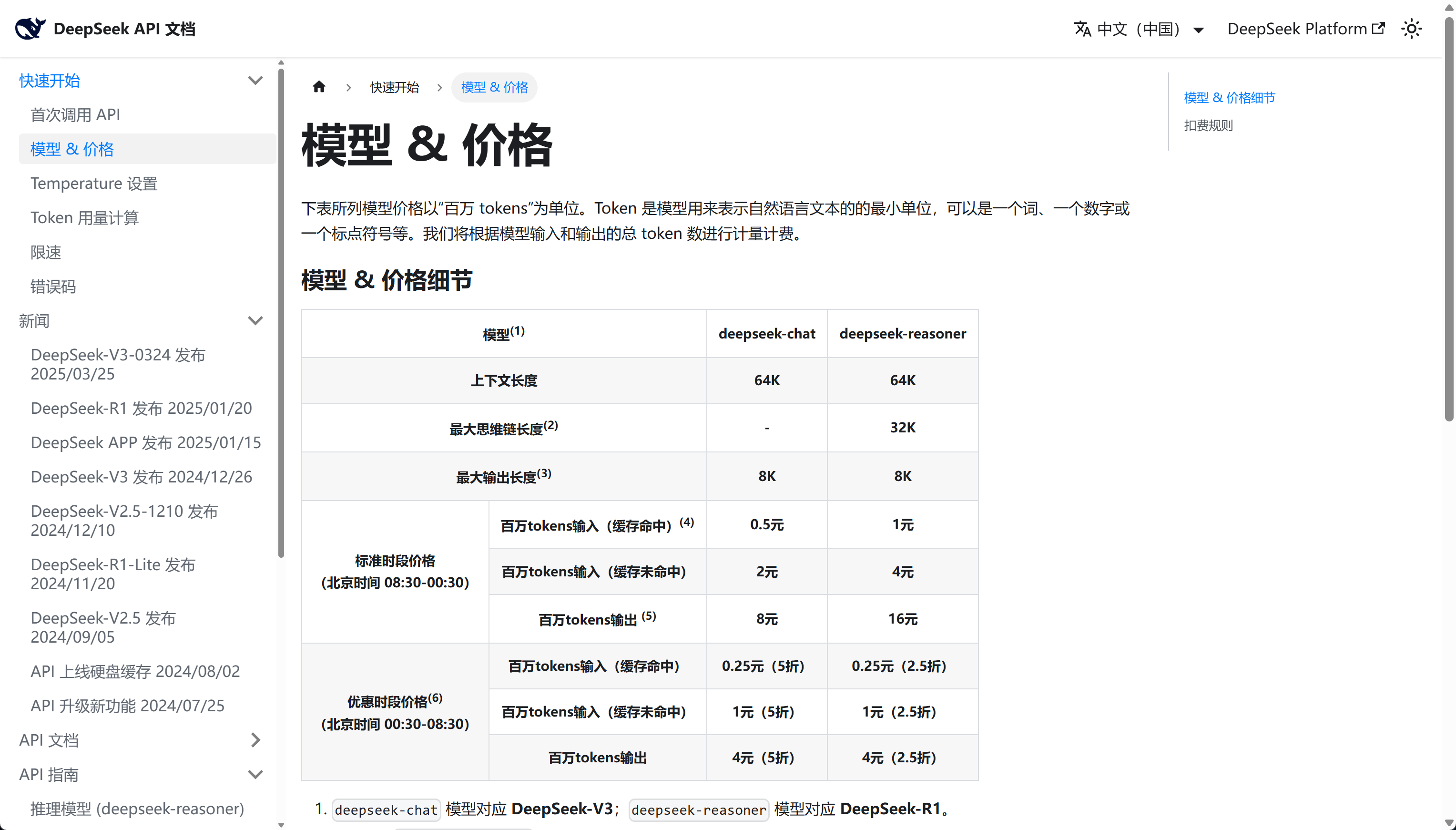Click the deepseek-chat column header
This screenshot has width=1456, height=830.
(x=766, y=334)
